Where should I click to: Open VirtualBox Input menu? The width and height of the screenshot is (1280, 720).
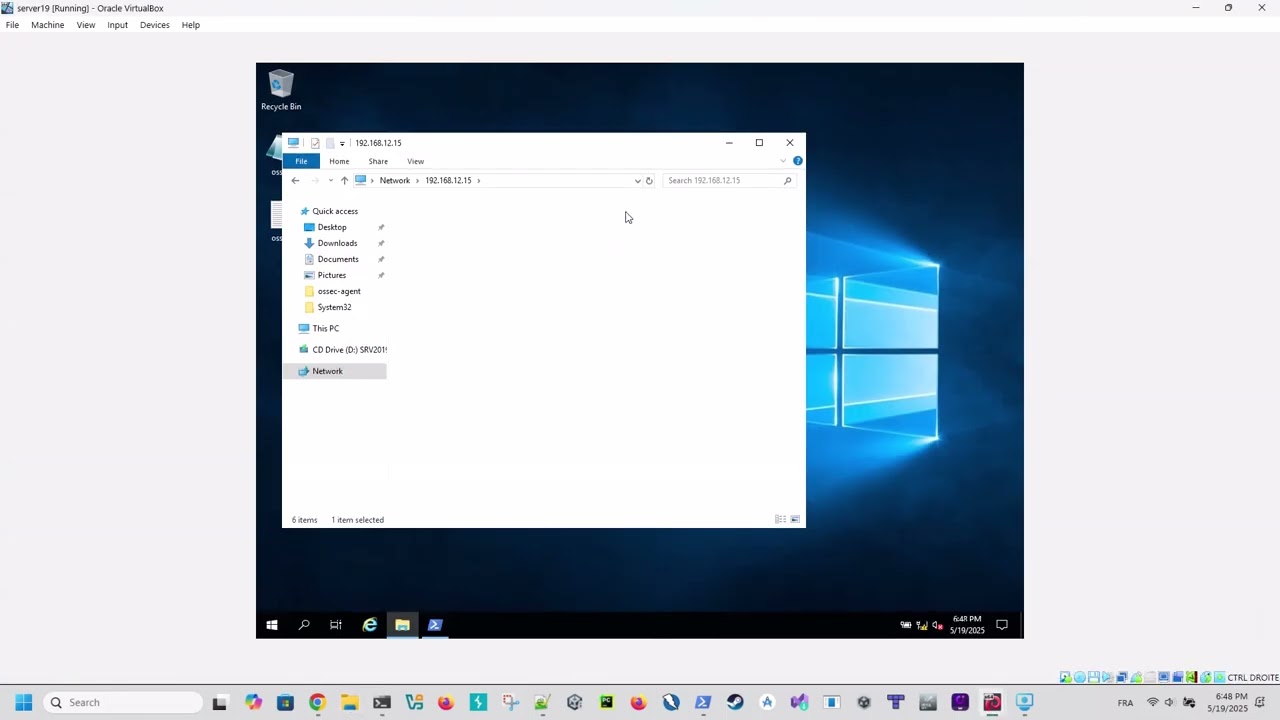118,25
